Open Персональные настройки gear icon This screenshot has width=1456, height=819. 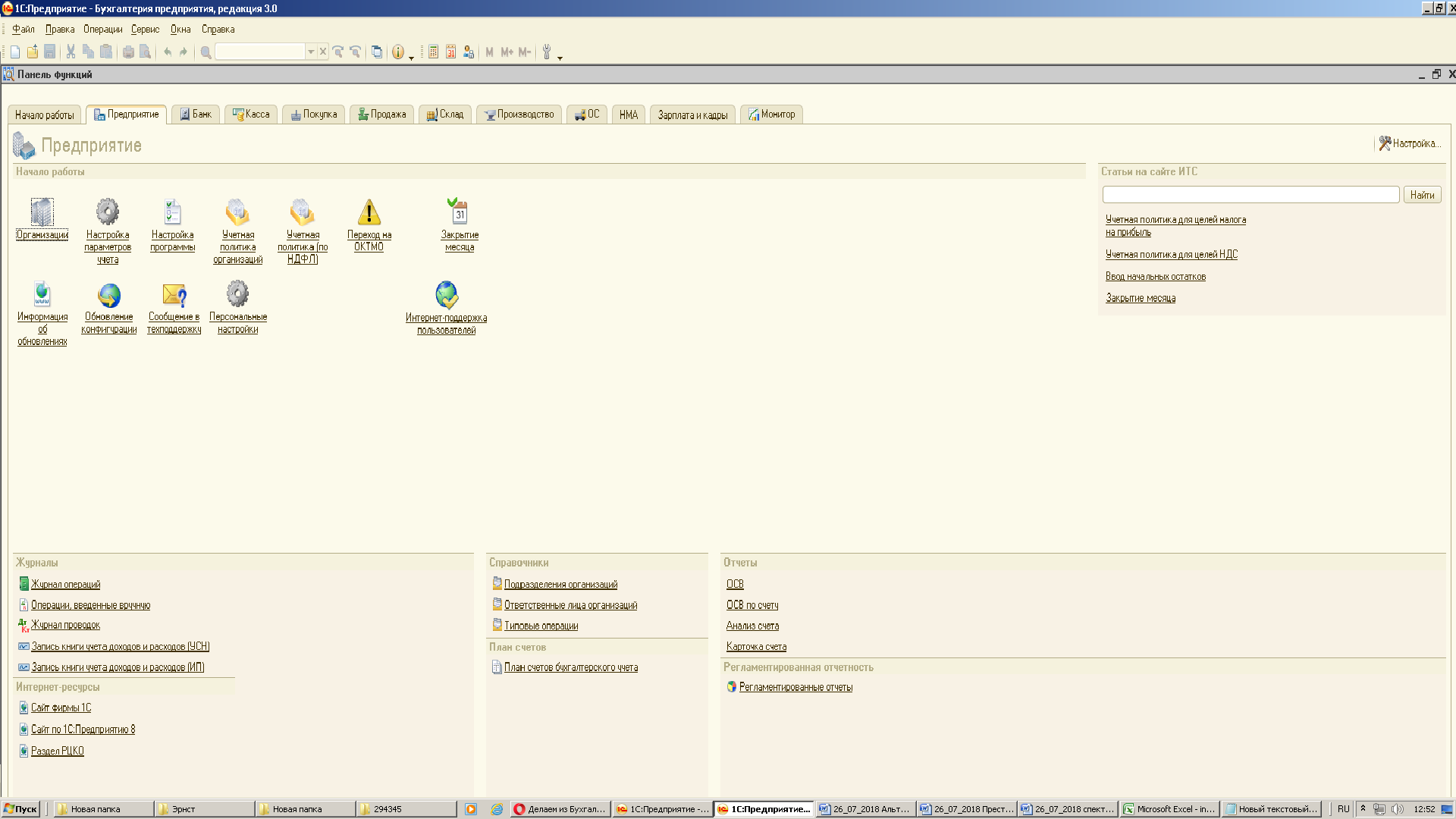pyautogui.click(x=237, y=293)
